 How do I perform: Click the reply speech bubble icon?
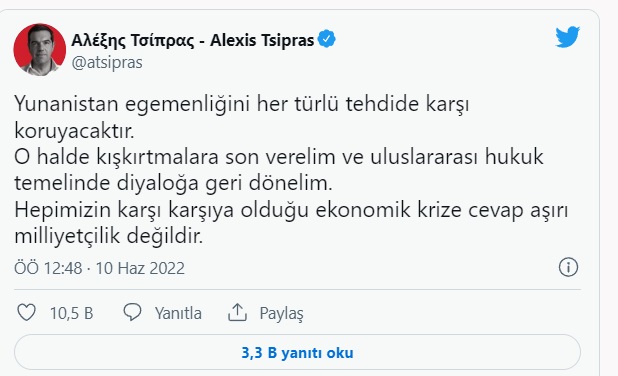(x=132, y=313)
